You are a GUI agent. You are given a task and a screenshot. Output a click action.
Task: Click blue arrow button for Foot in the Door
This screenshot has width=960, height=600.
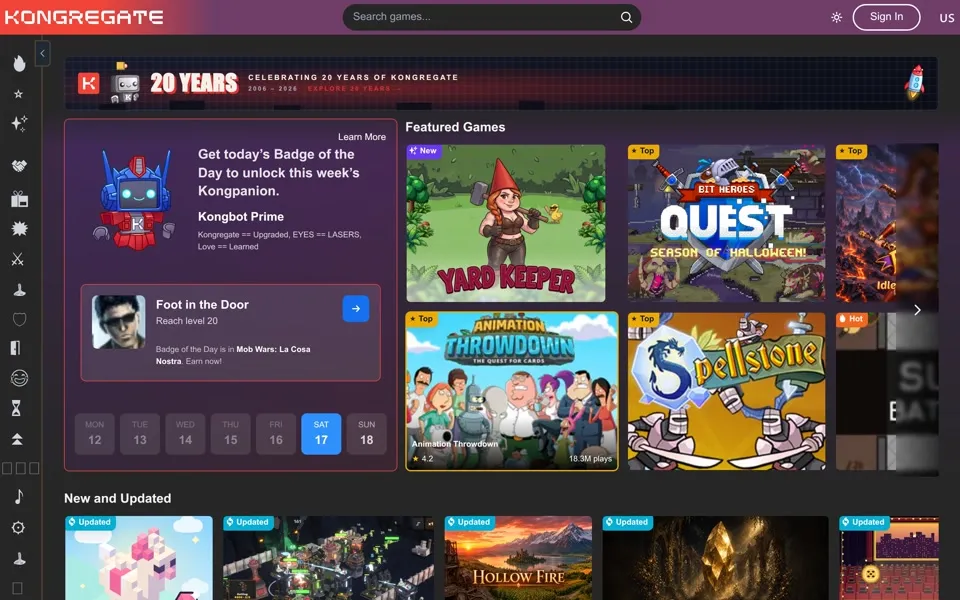coord(356,309)
